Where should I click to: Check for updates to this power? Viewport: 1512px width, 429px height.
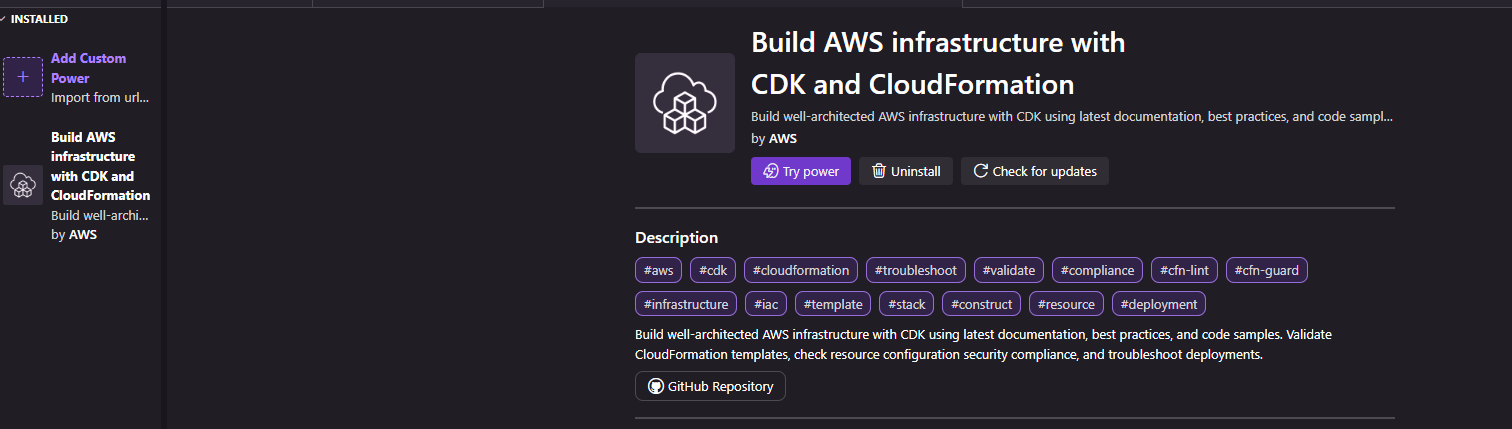[1035, 171]
